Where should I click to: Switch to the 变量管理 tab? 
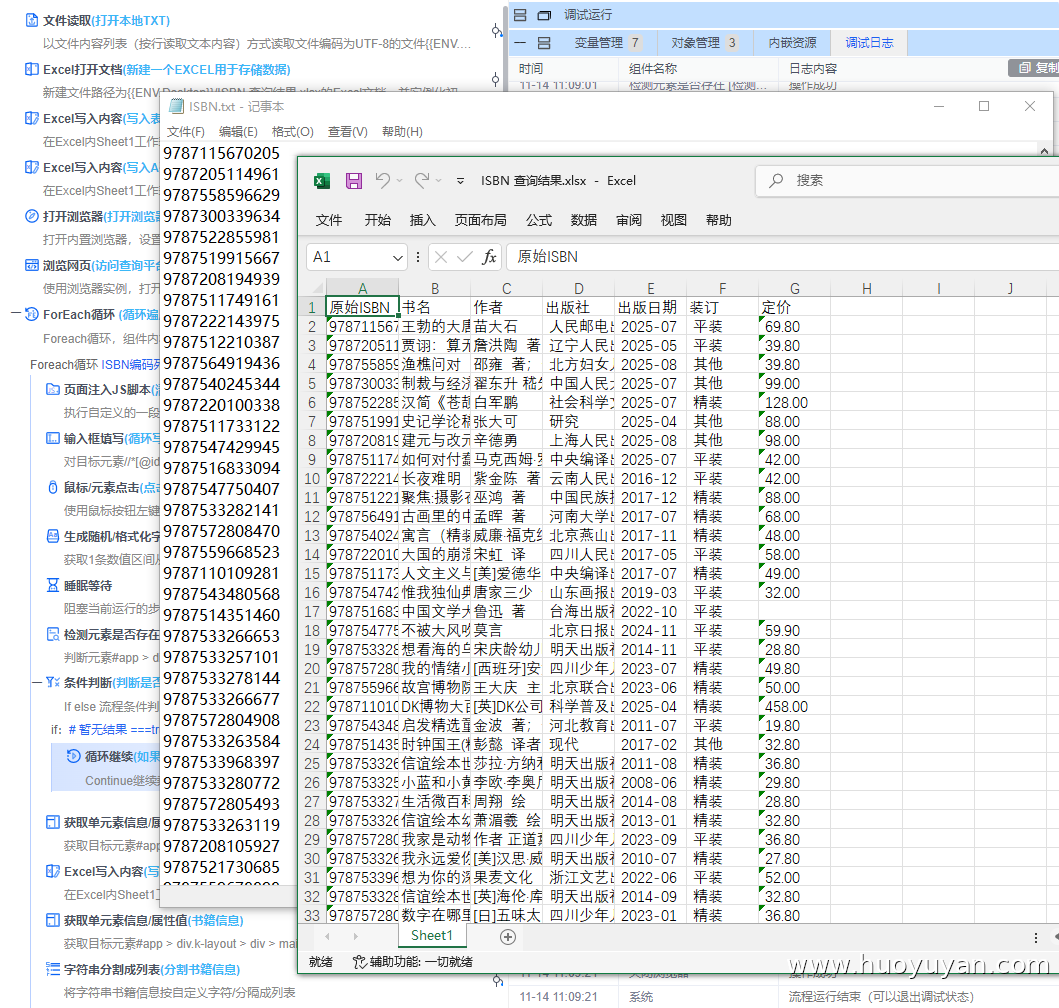pyautogui.click(x=606, y=43)
